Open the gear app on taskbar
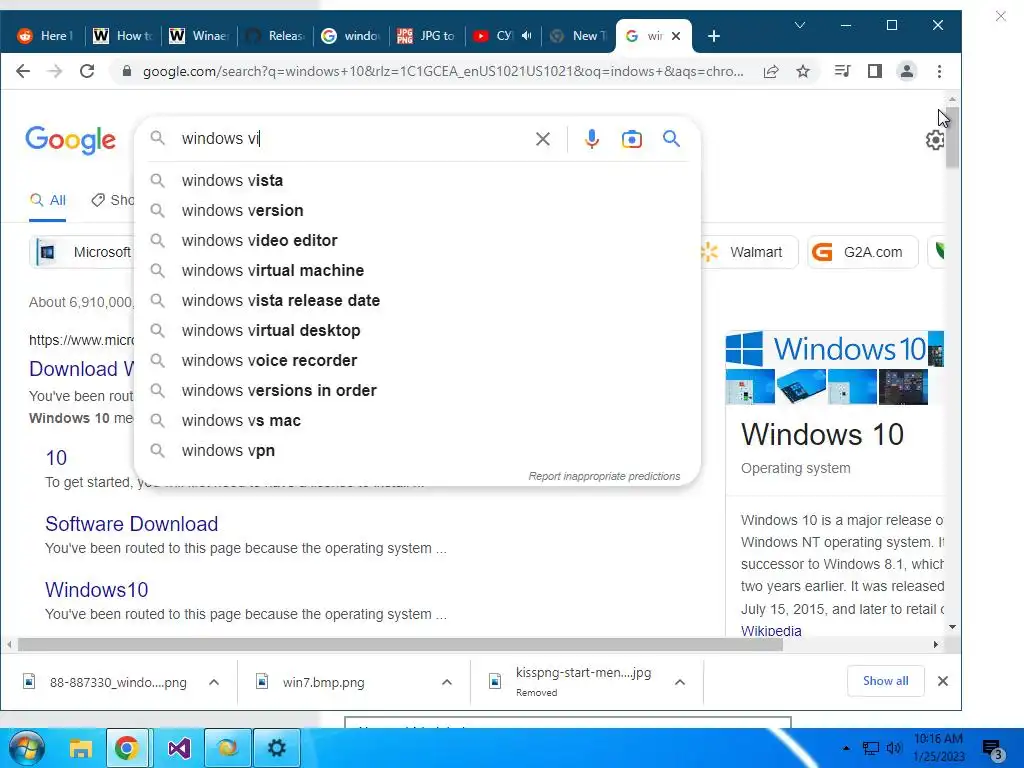1024x768 pixels. pyautogui.click(x=276, y=748)
